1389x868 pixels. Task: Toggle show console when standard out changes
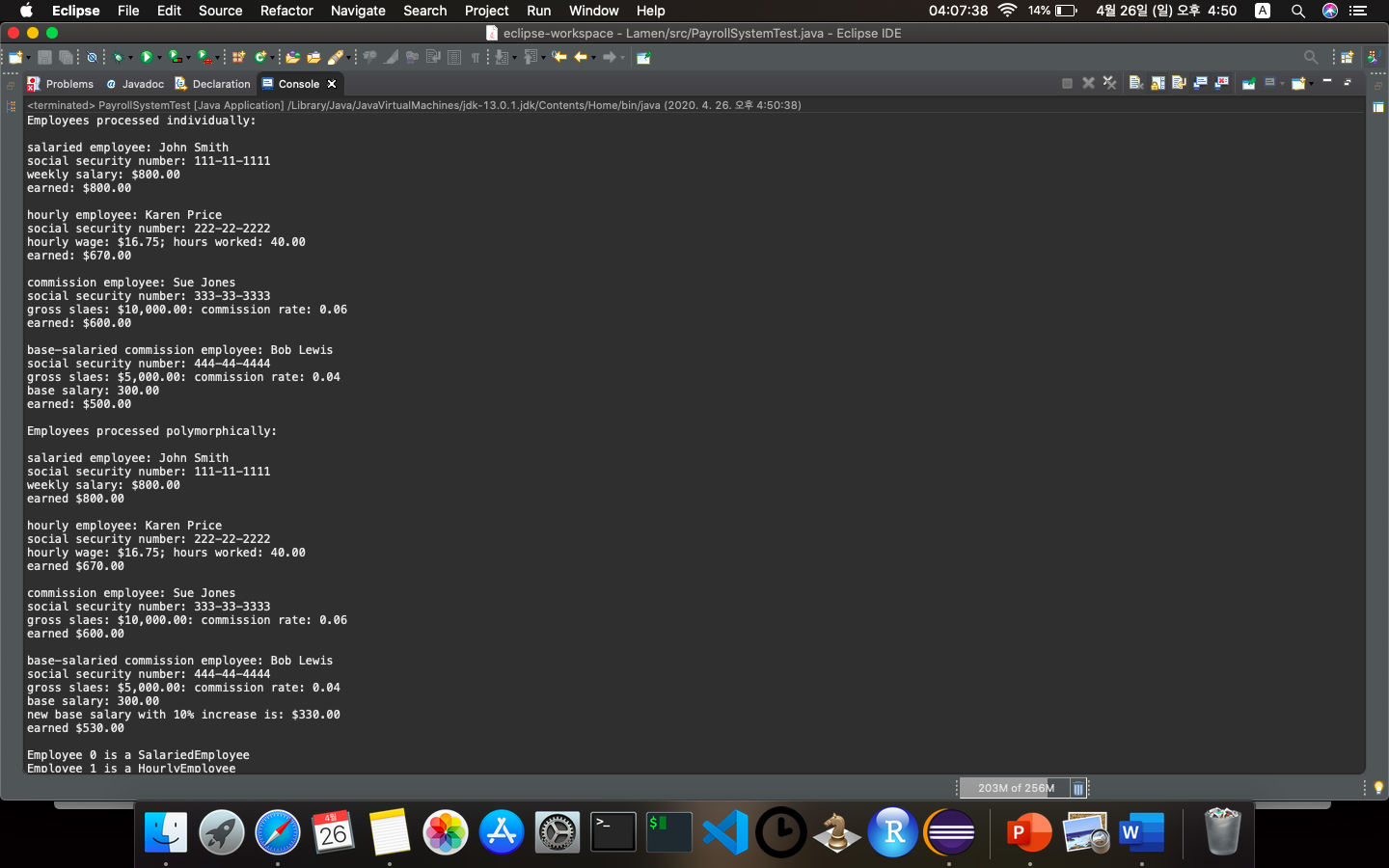(1200, 83)
